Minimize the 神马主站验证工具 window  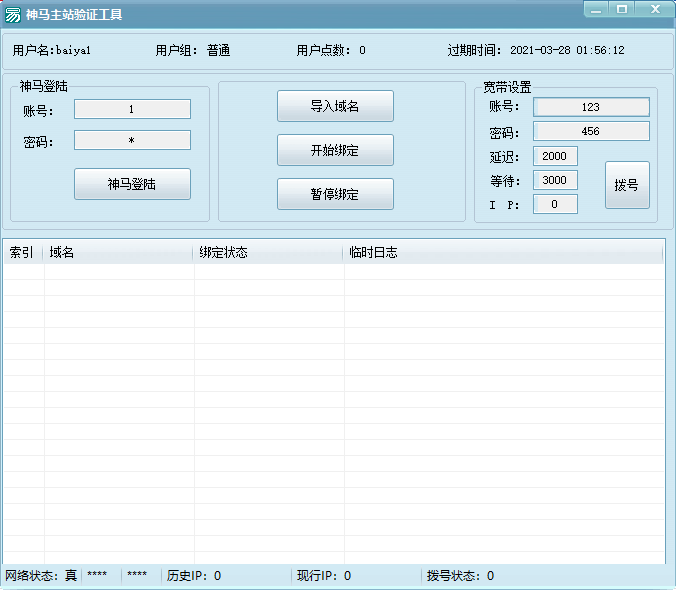[596, 9]
